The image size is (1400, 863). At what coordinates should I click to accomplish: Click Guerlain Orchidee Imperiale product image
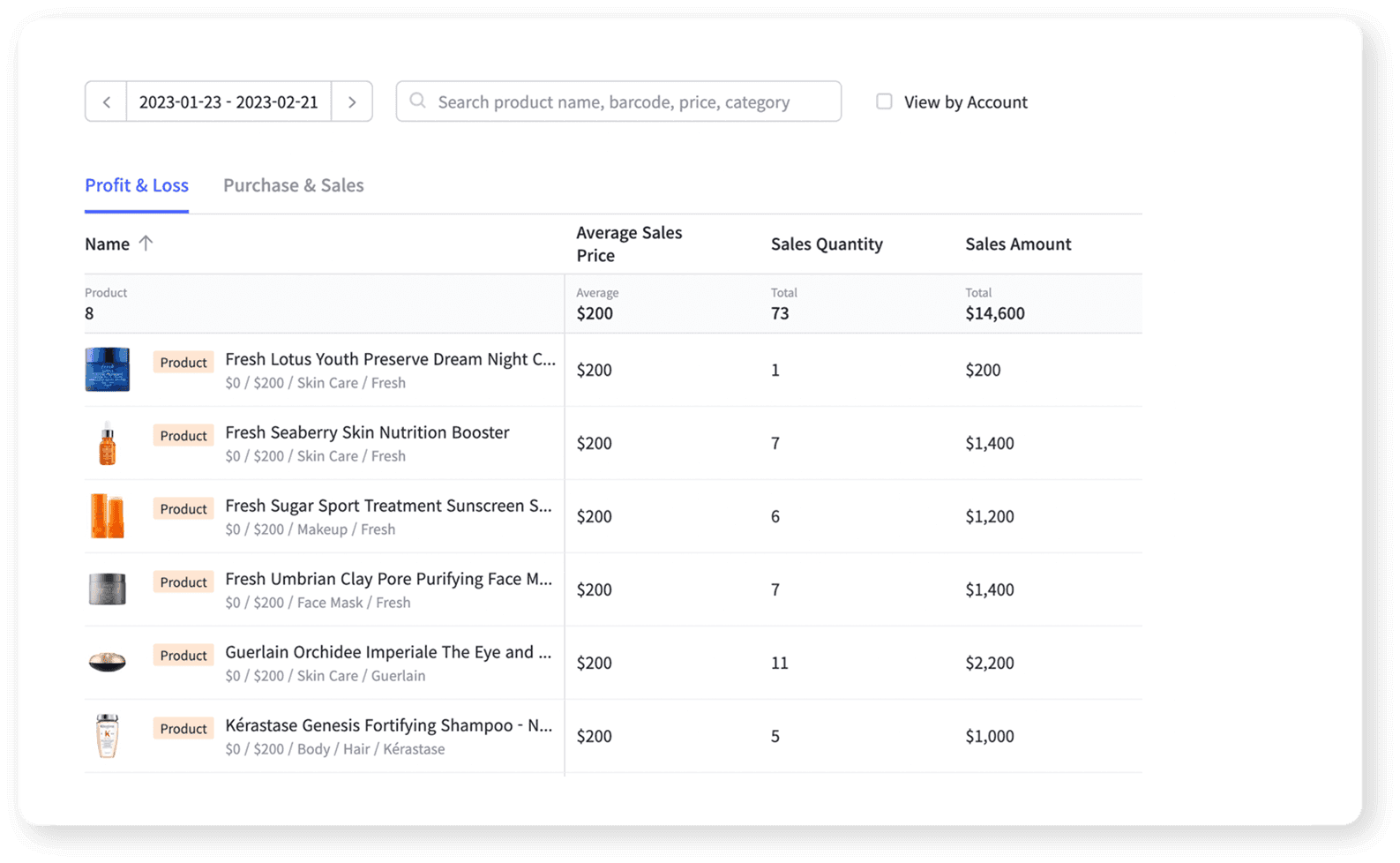[x=108, y=662]
